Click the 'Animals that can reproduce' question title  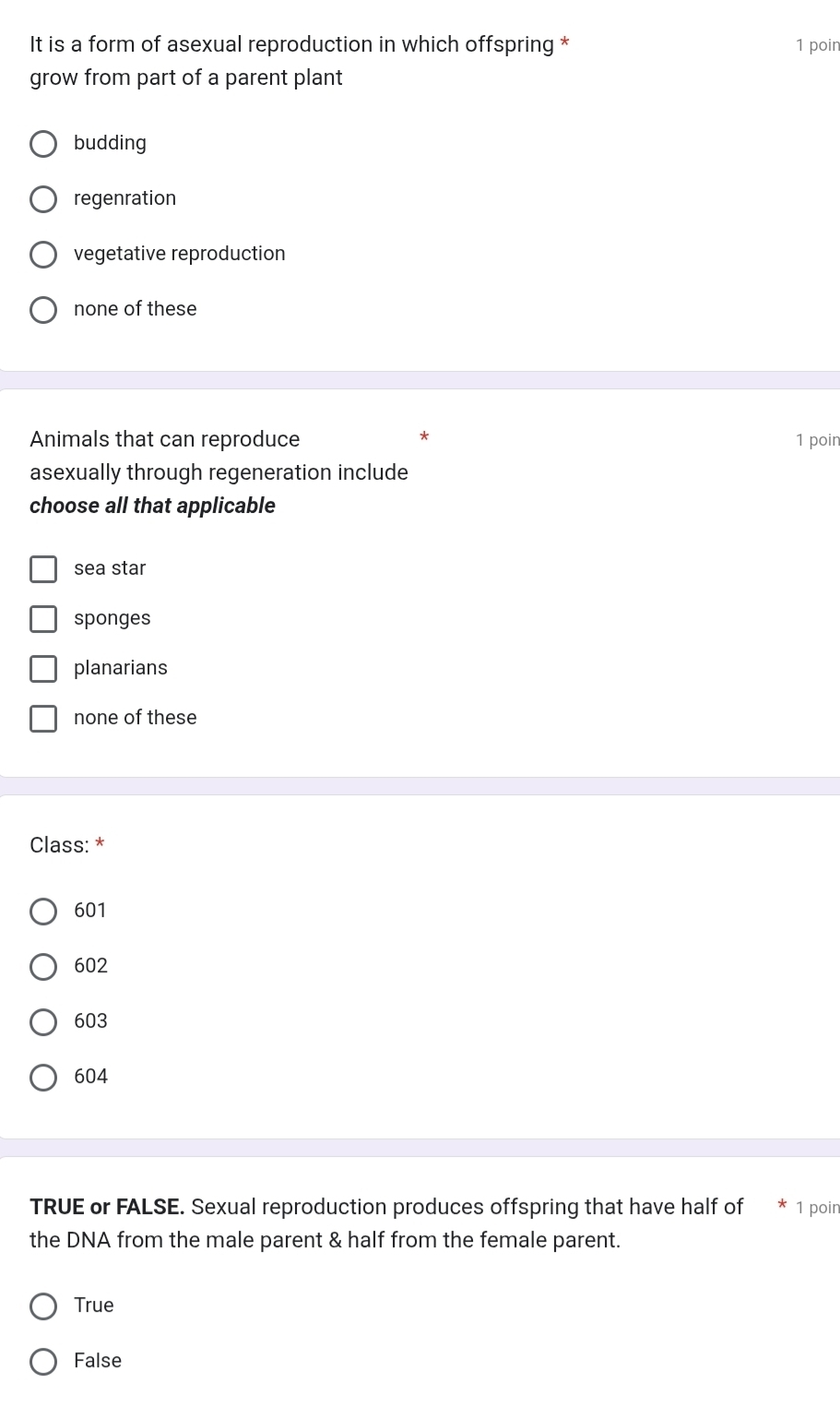[165, 439]
